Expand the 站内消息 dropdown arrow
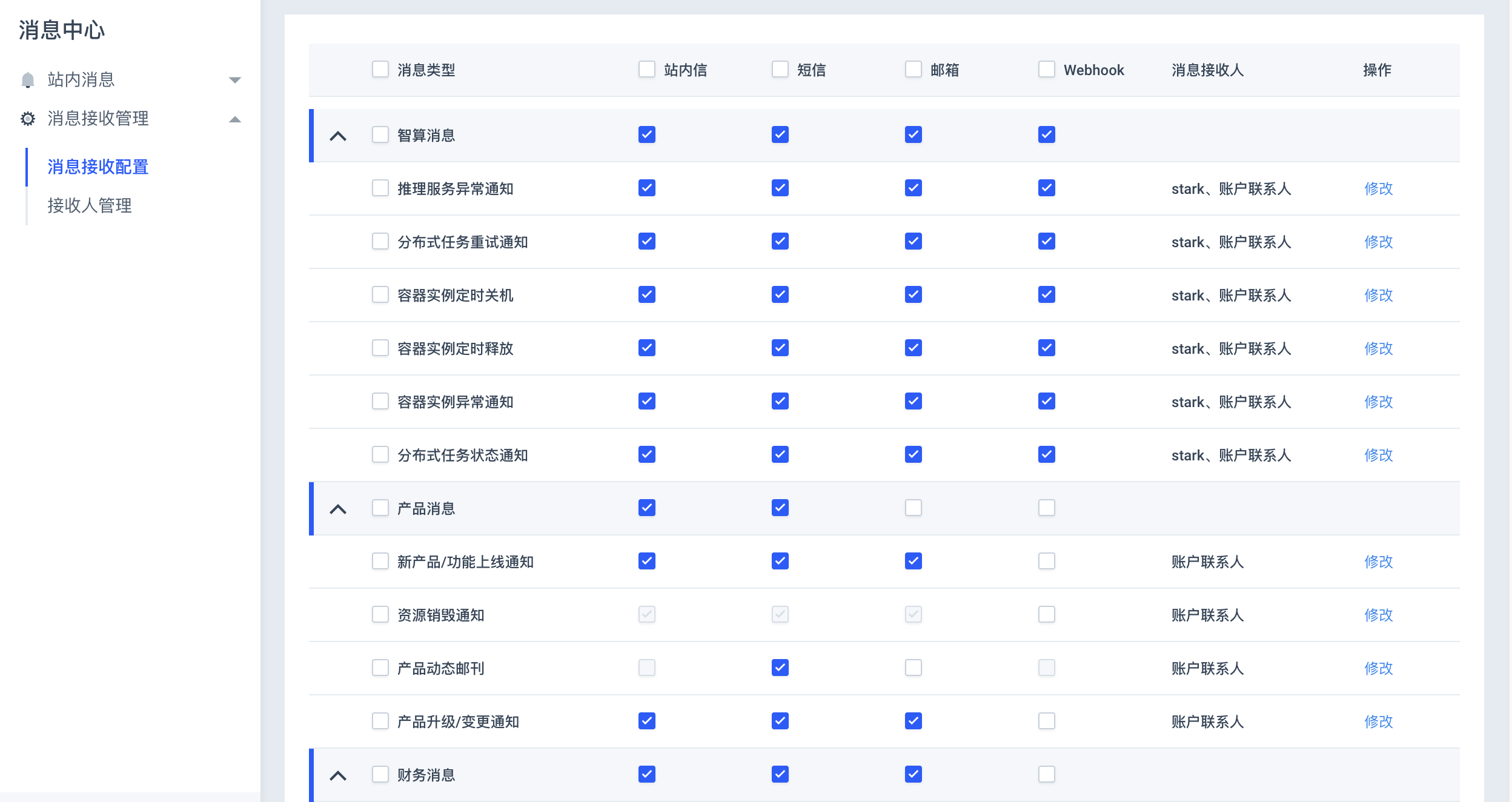Screen dimensions: 1512x802 click(235, 80)
